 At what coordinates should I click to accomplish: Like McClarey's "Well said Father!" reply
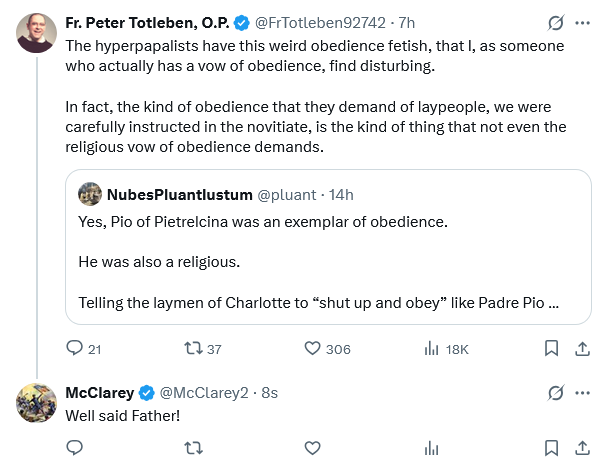click(x=312, y=448)
